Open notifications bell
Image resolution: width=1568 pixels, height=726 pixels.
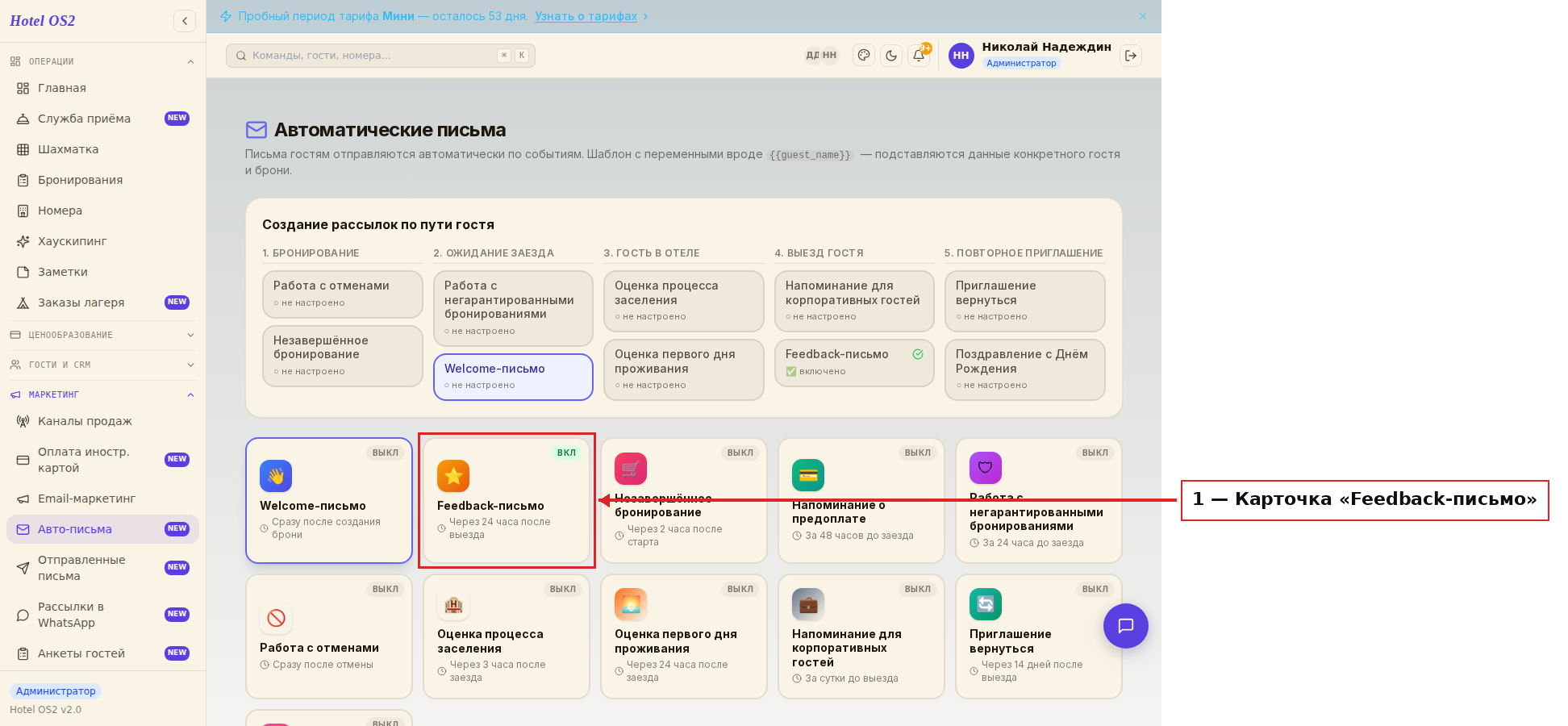pos(919,56)
